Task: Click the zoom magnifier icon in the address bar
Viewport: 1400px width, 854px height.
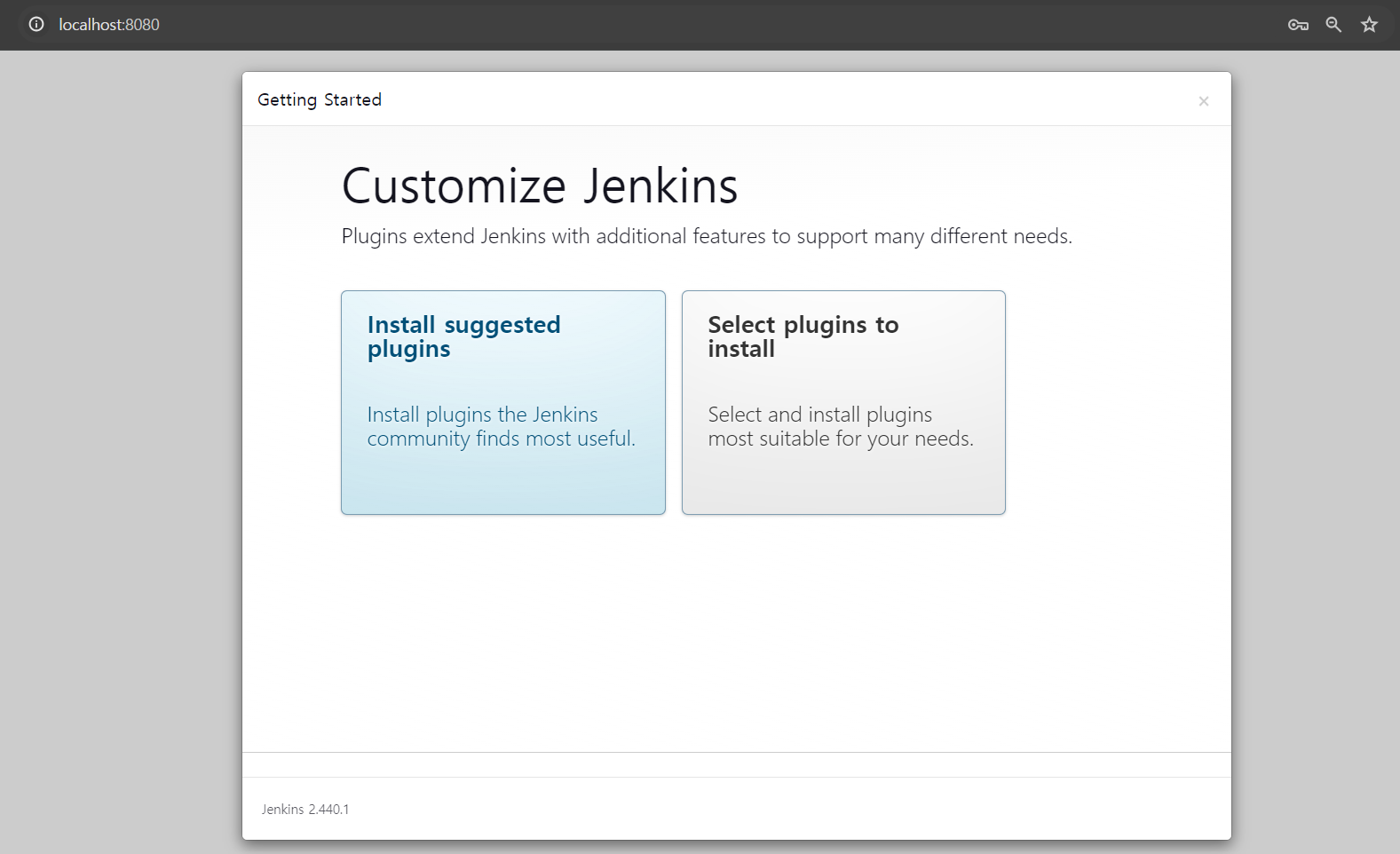Action: click(1333, 25)
